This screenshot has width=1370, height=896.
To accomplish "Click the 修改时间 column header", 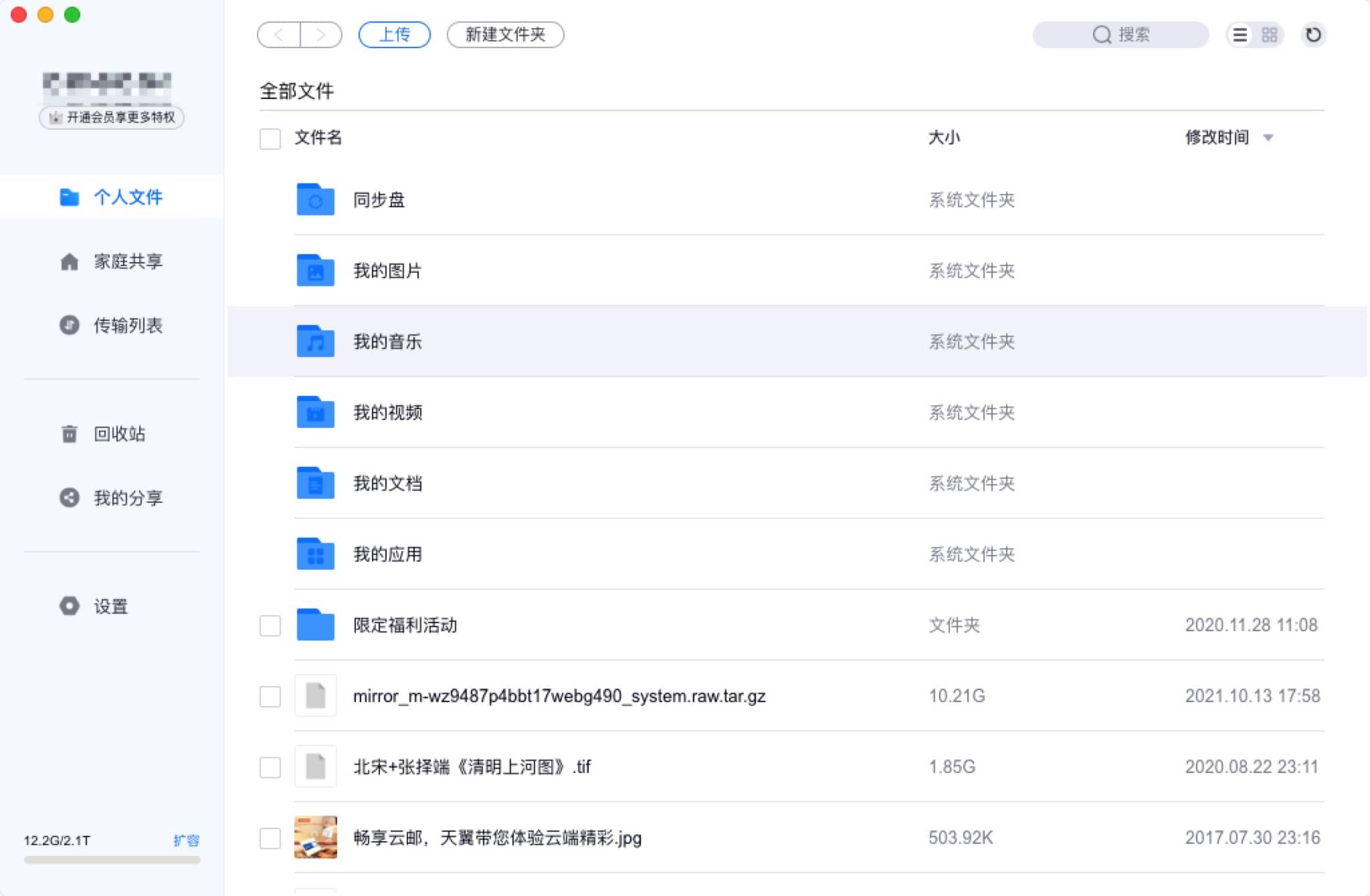I will pos(1217,138).
